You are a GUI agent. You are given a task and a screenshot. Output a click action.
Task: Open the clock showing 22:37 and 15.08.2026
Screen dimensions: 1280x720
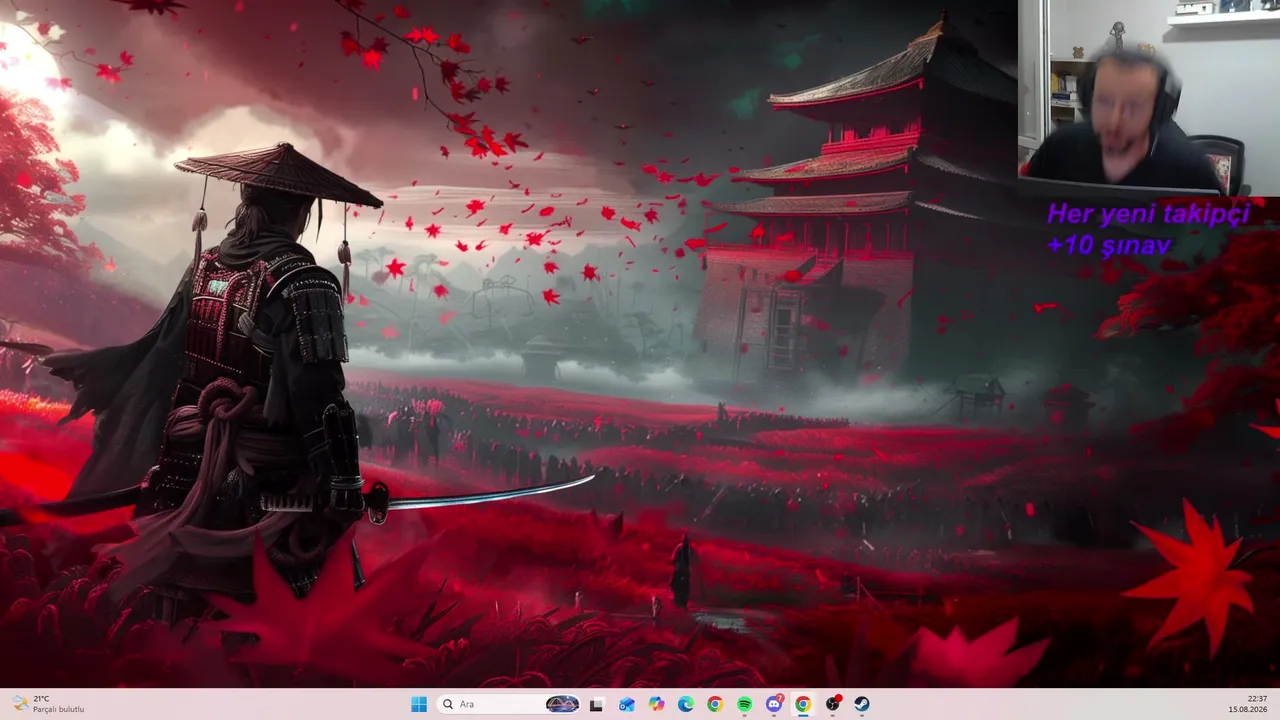1248,704
